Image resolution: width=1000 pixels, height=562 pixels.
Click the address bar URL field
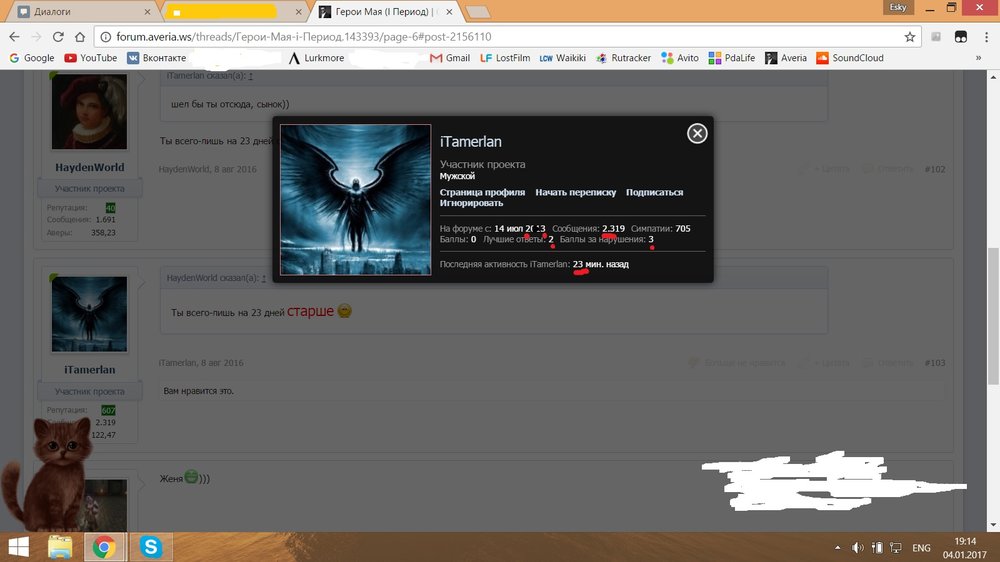point(500,36)
